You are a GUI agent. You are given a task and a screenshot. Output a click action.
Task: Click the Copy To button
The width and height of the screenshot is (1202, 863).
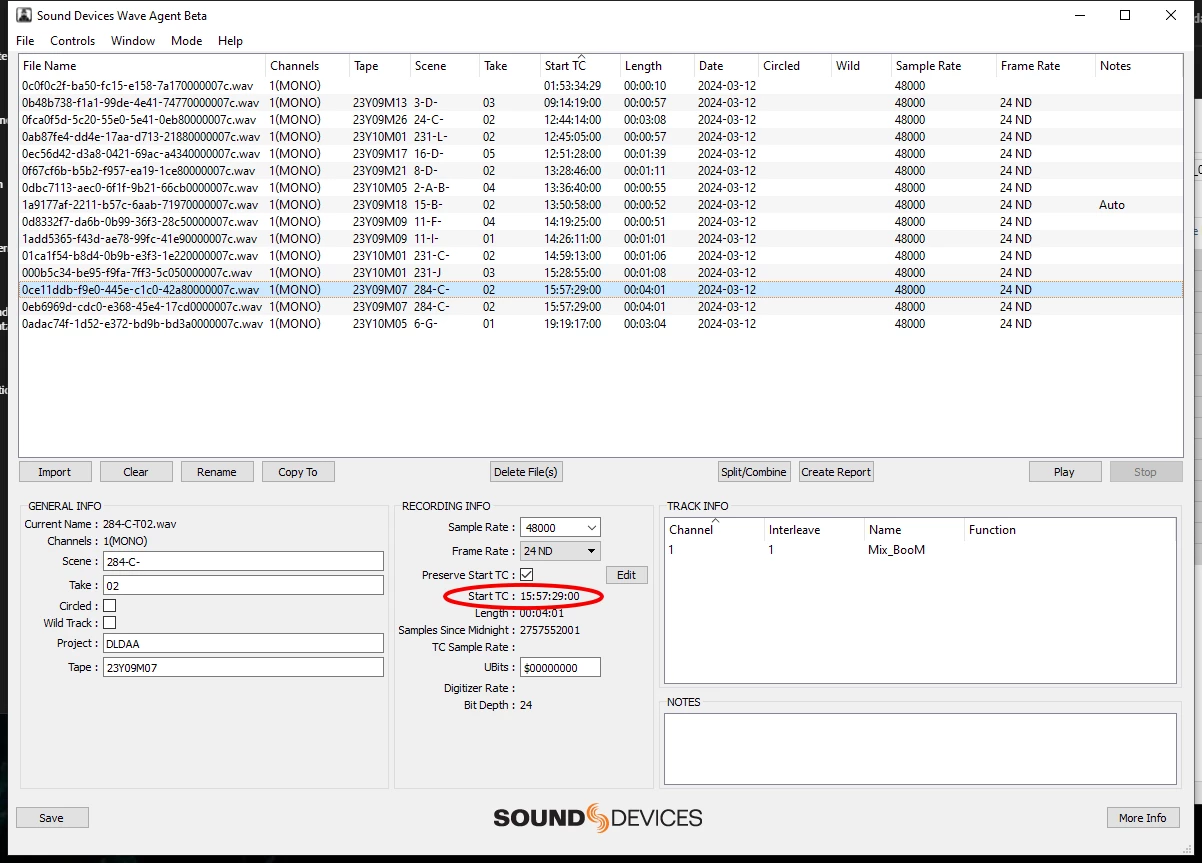click(x=298, y=472)
